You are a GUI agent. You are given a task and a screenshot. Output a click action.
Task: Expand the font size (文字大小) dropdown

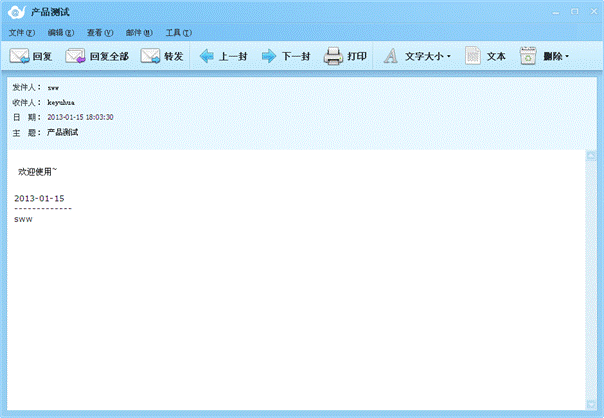pos(449,57)
